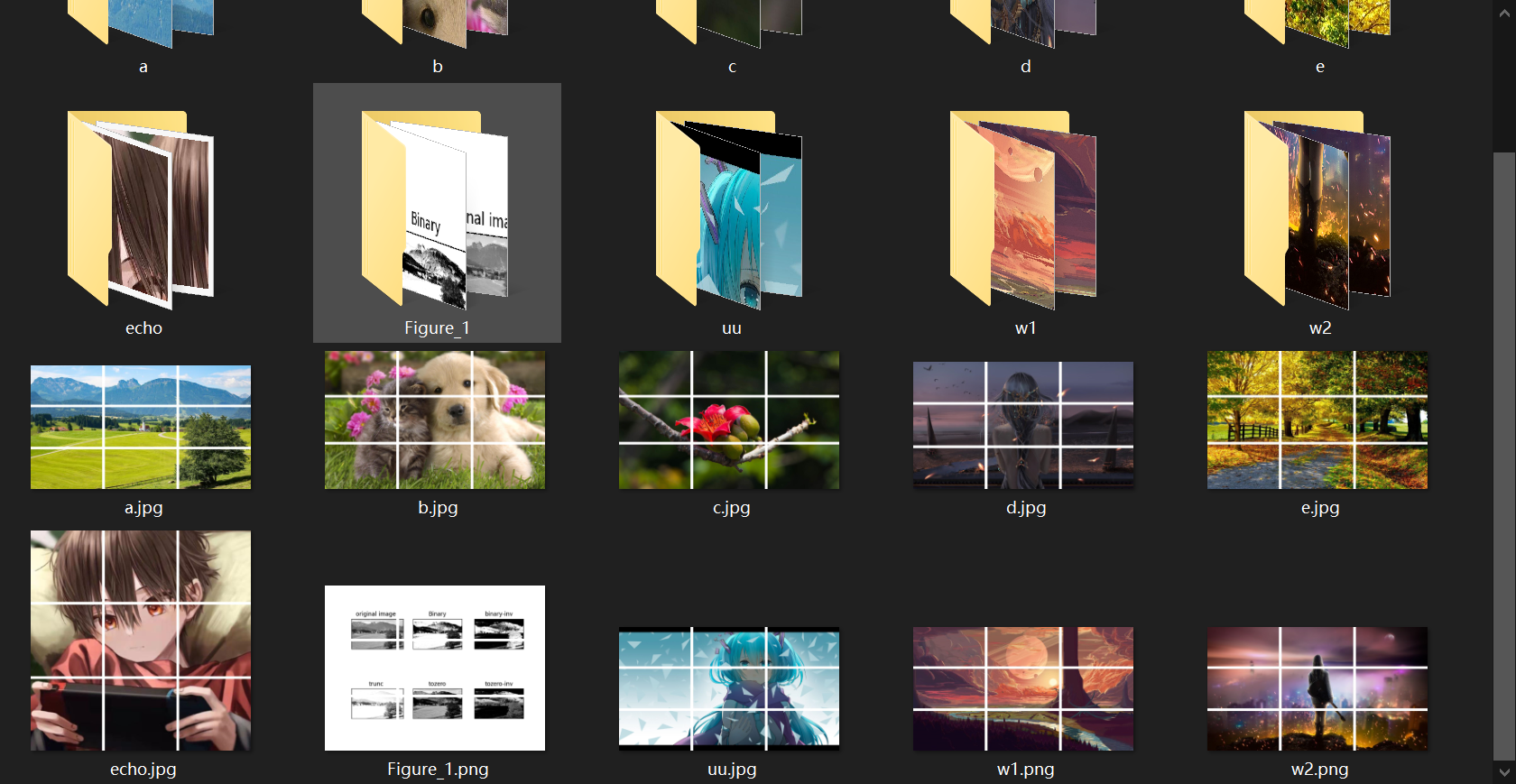1516x784 pixels.
Task: Click the scrollbar down arrow
Action: click(x=1503, y=772)
